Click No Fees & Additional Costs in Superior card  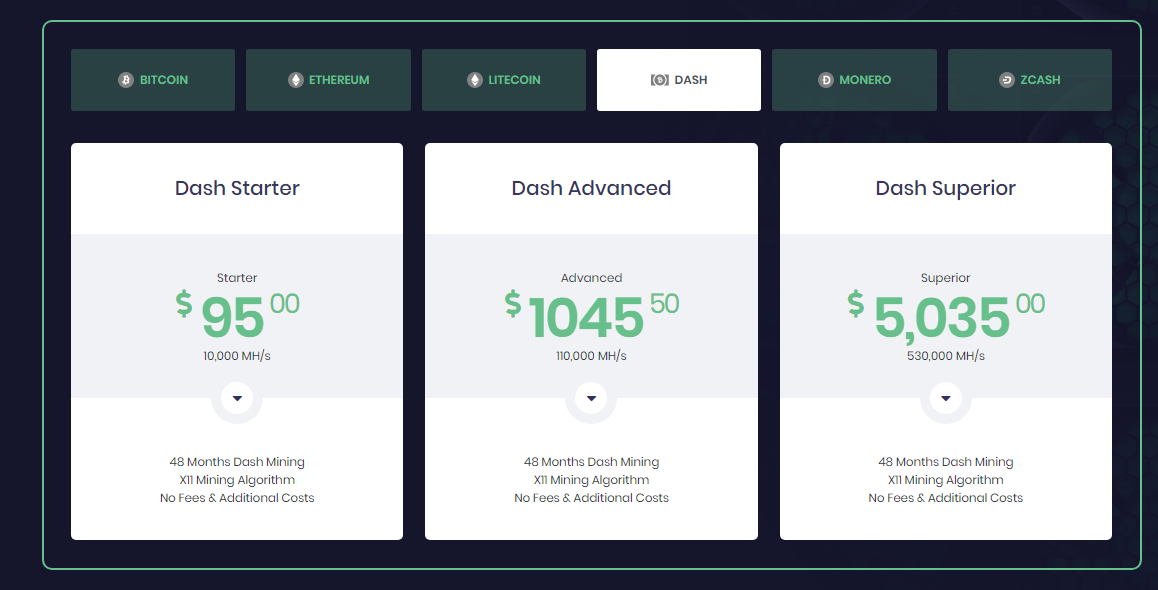pos(945,498)
